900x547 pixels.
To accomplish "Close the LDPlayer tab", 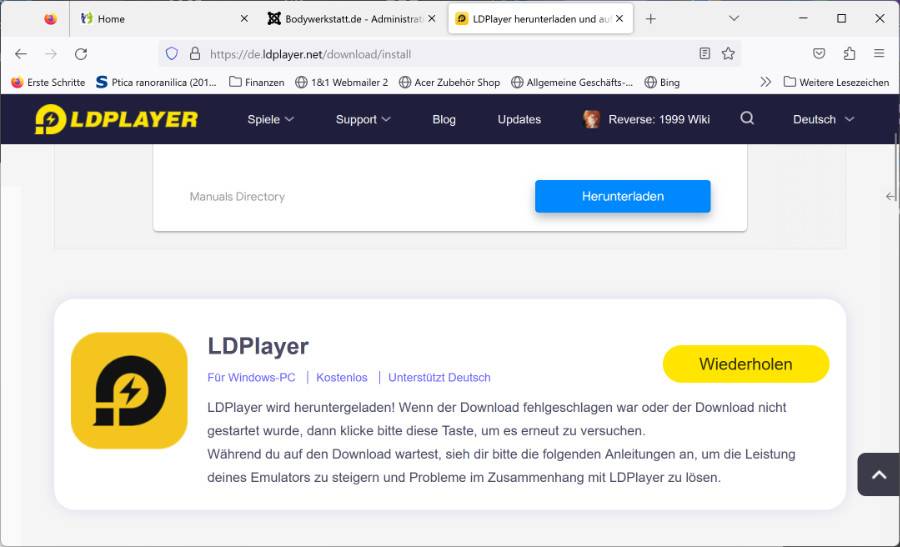I will point(619,19).
